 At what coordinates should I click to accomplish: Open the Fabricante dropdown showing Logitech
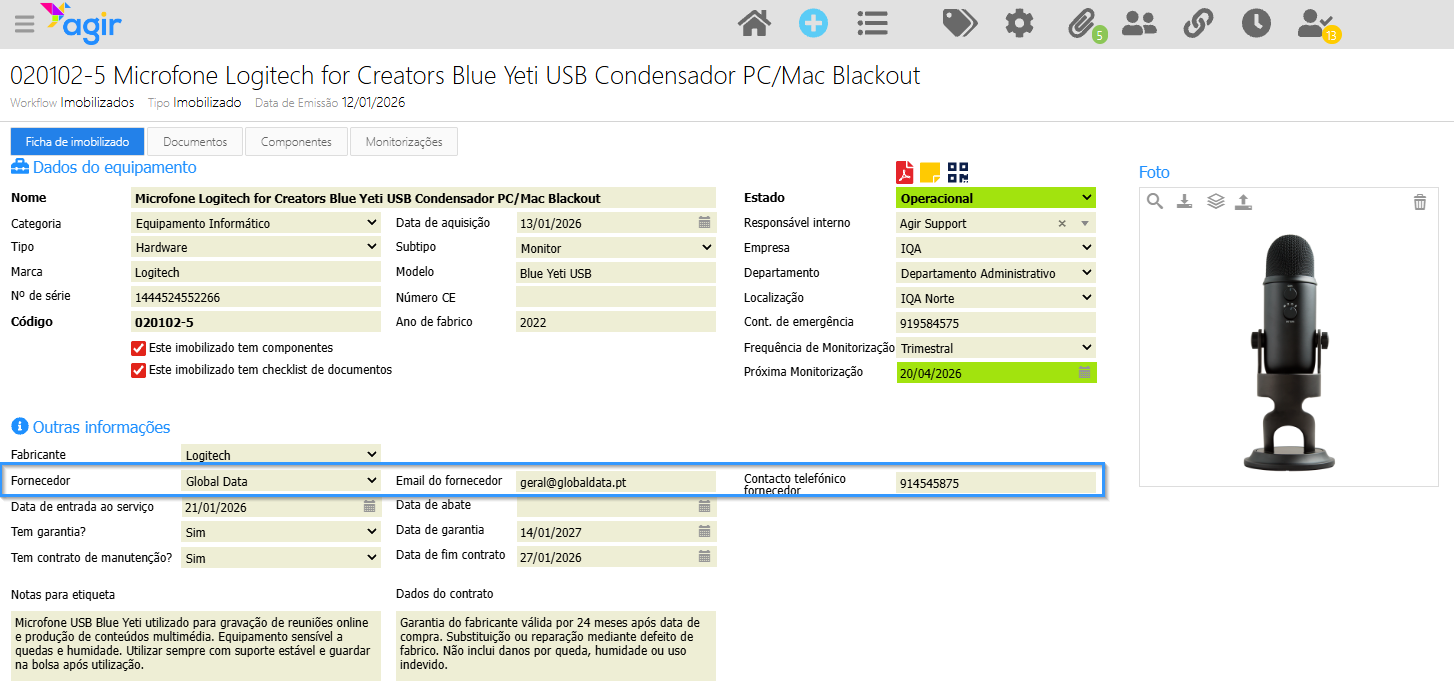(281, 455)
